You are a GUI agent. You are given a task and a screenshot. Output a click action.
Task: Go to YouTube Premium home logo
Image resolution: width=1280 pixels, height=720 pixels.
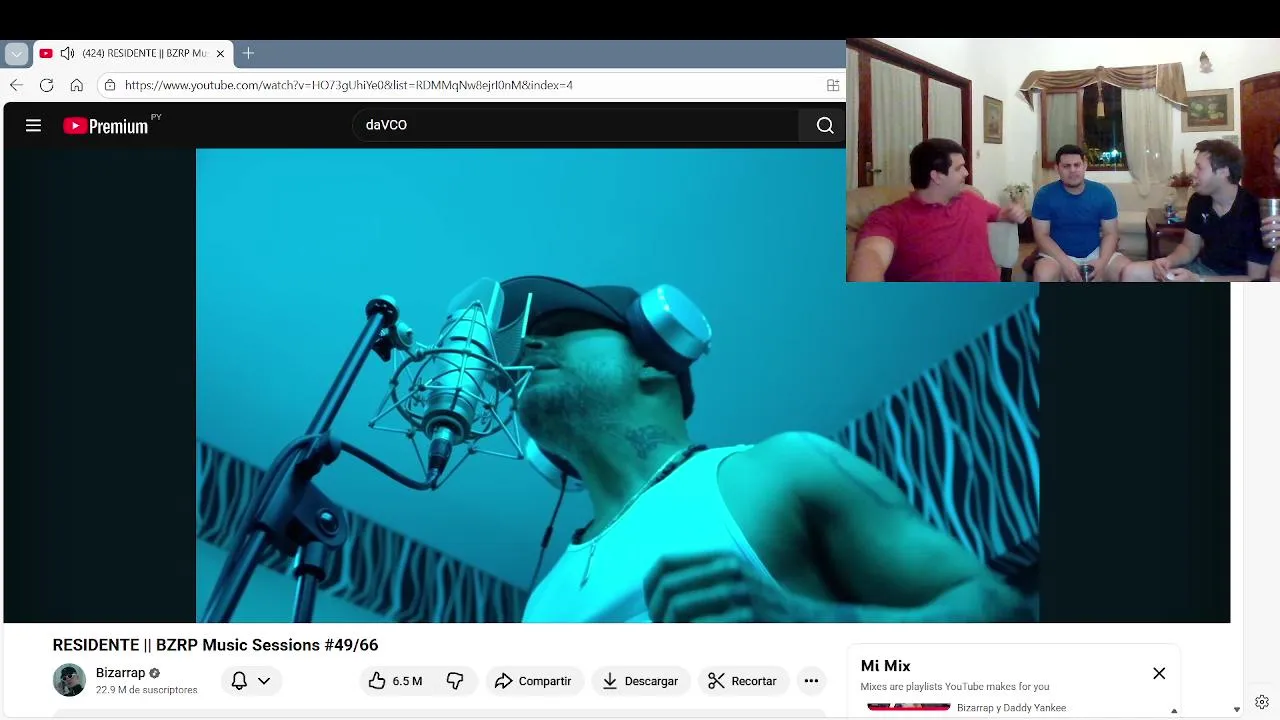coord(106,125)
